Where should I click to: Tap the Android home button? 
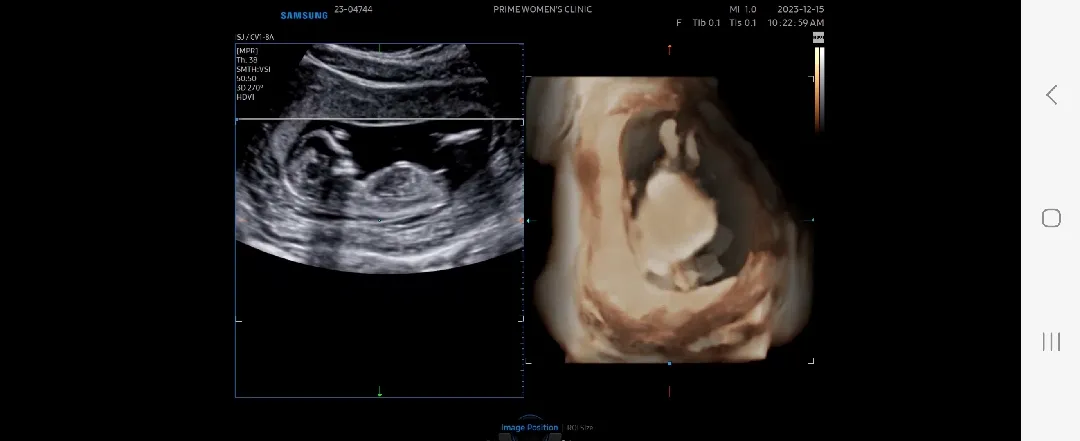coord(1051,218)
